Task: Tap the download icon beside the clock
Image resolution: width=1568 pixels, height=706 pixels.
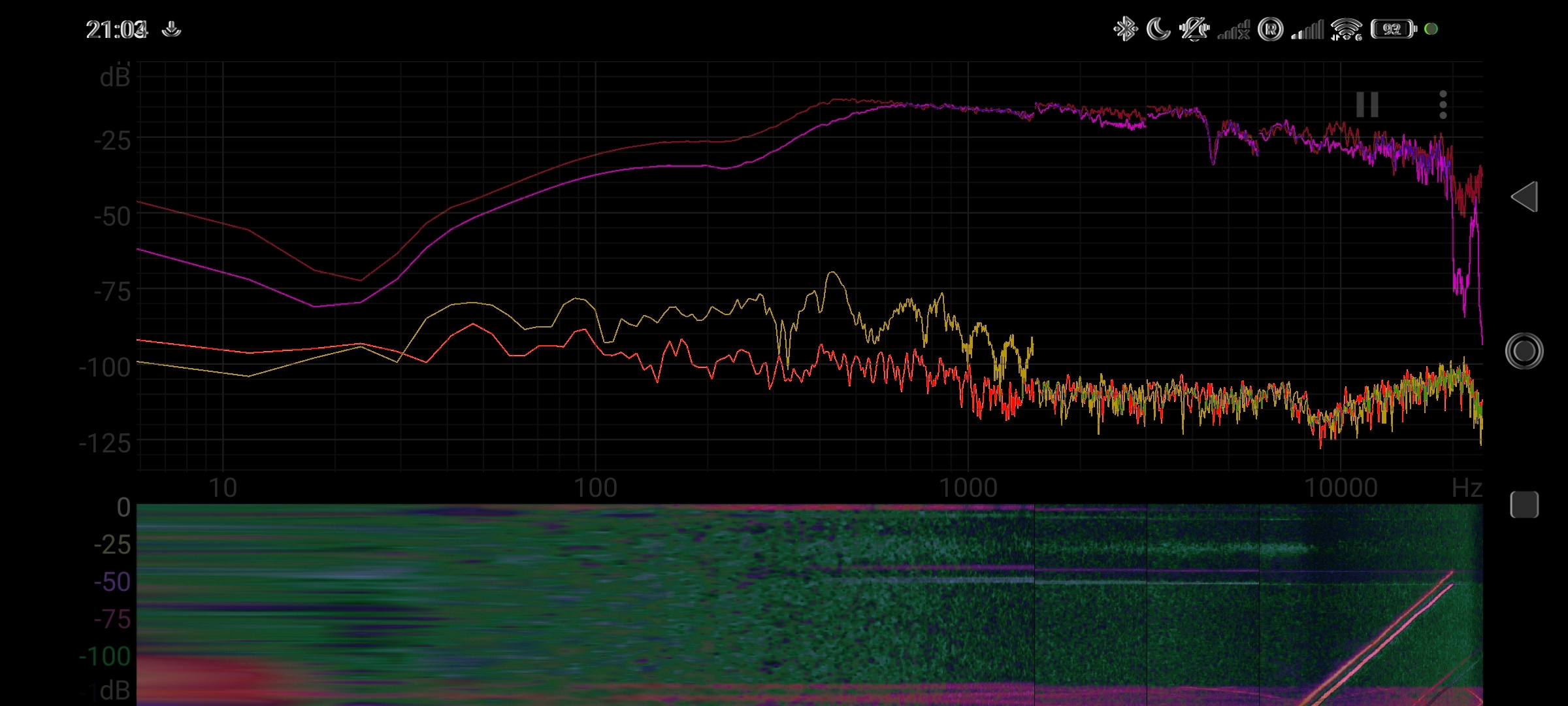Action: [x=172, y=29]
